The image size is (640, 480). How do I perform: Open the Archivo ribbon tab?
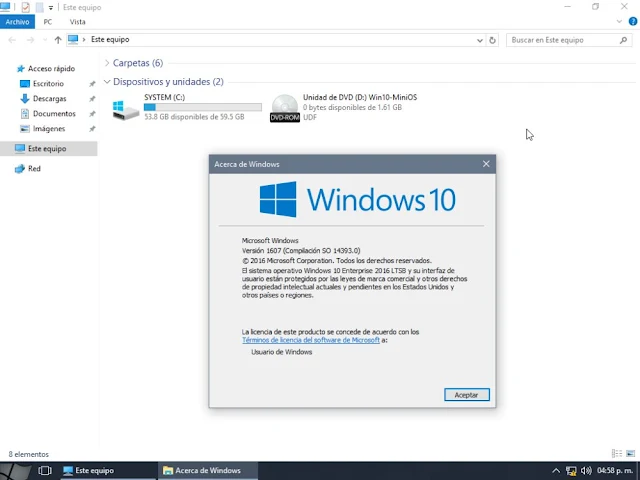pyautogui.click(x=17, y=22)
